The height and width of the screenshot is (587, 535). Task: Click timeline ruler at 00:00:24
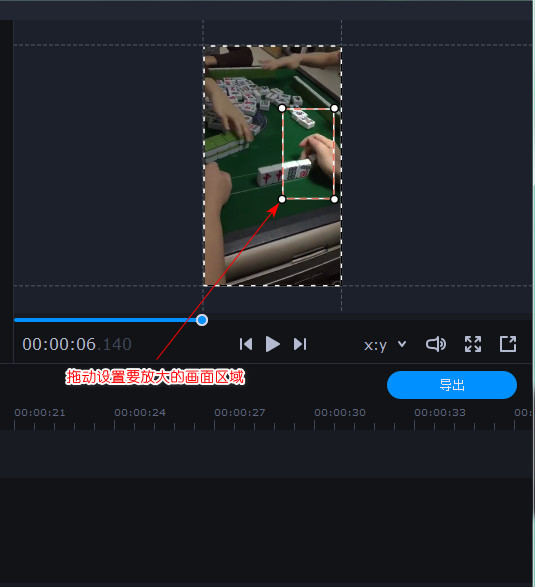click(140, 413)
